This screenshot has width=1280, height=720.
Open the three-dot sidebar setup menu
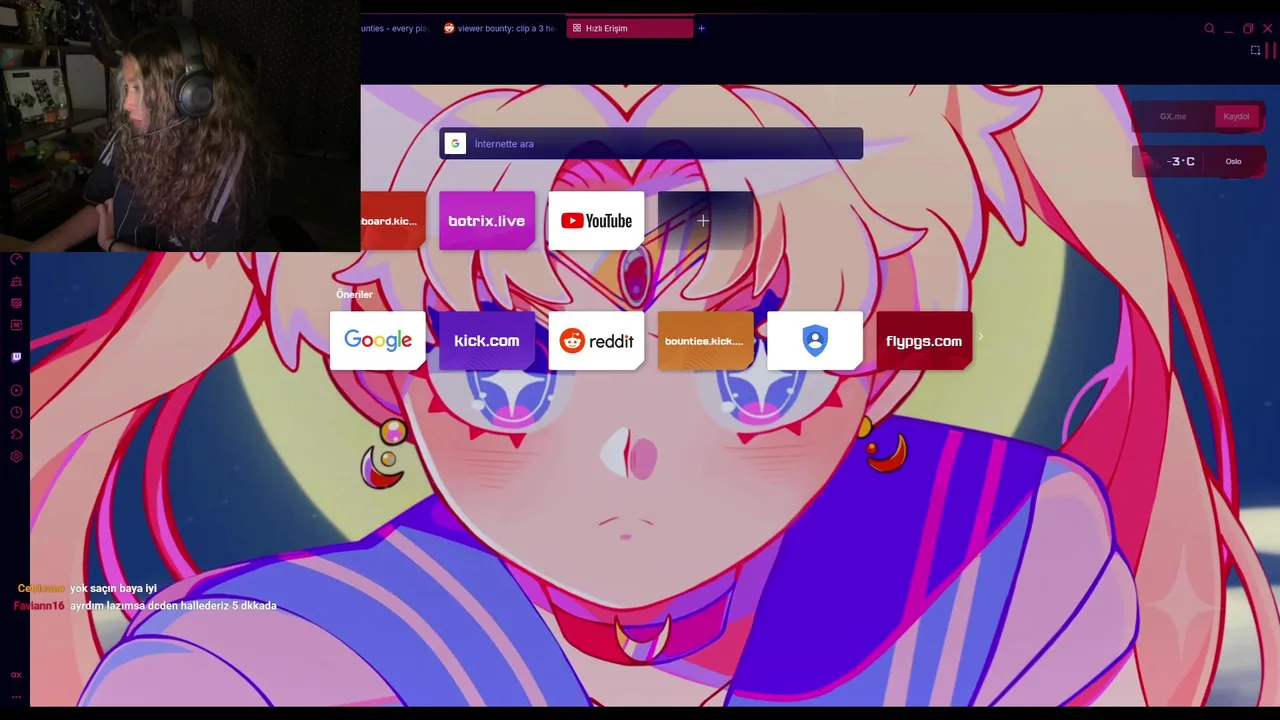tap(16, 697)
